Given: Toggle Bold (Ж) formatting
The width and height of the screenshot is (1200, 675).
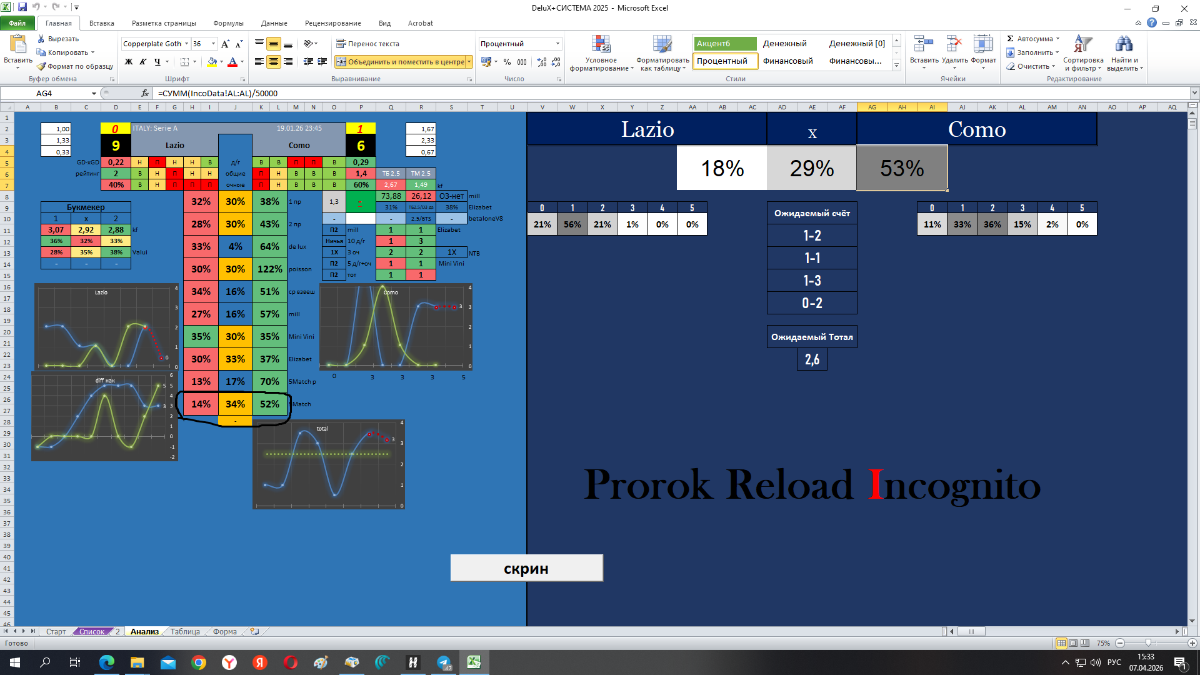Looking at the screenshot, I should pos(128,61).
